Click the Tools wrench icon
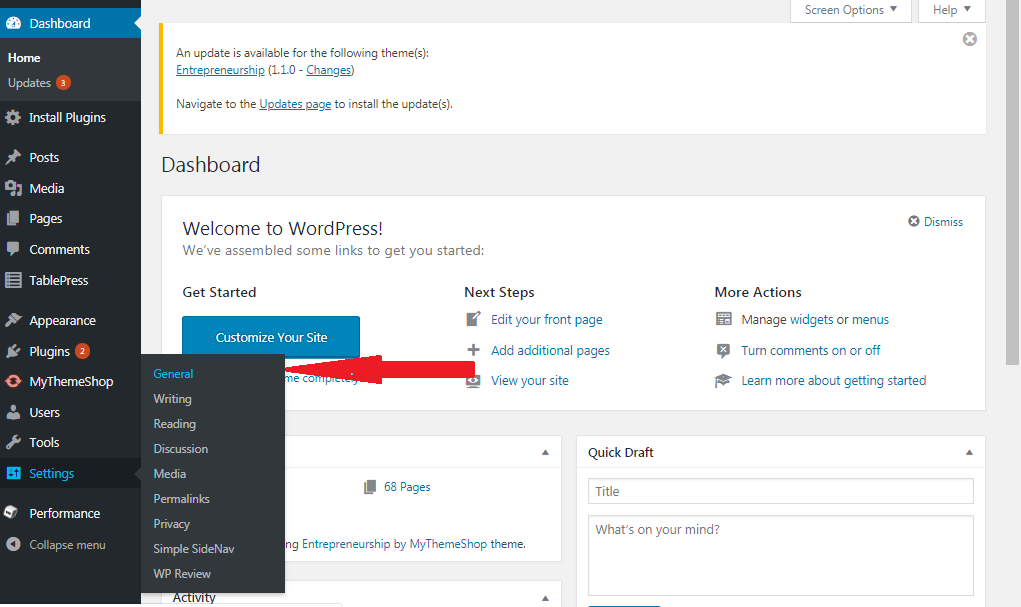The height and width of the screenshot is (607, 1021). 13,443
